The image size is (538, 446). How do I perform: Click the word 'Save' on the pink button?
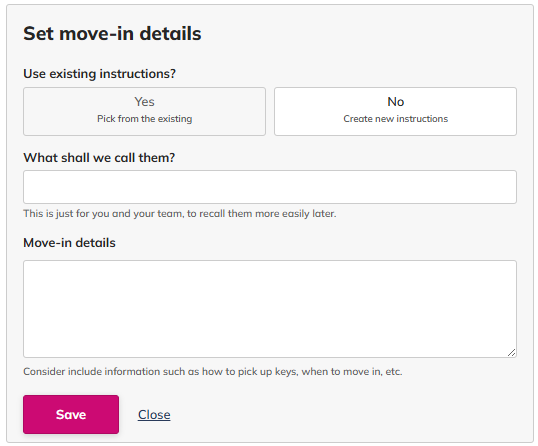pos(71,414)
